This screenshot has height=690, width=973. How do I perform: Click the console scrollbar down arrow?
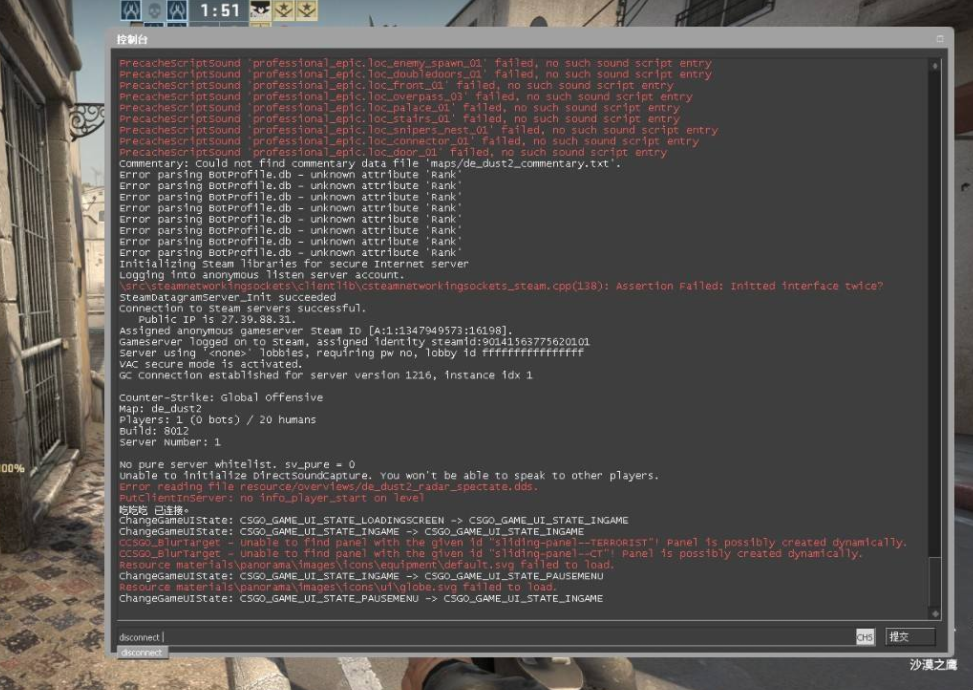pos(935,614)
